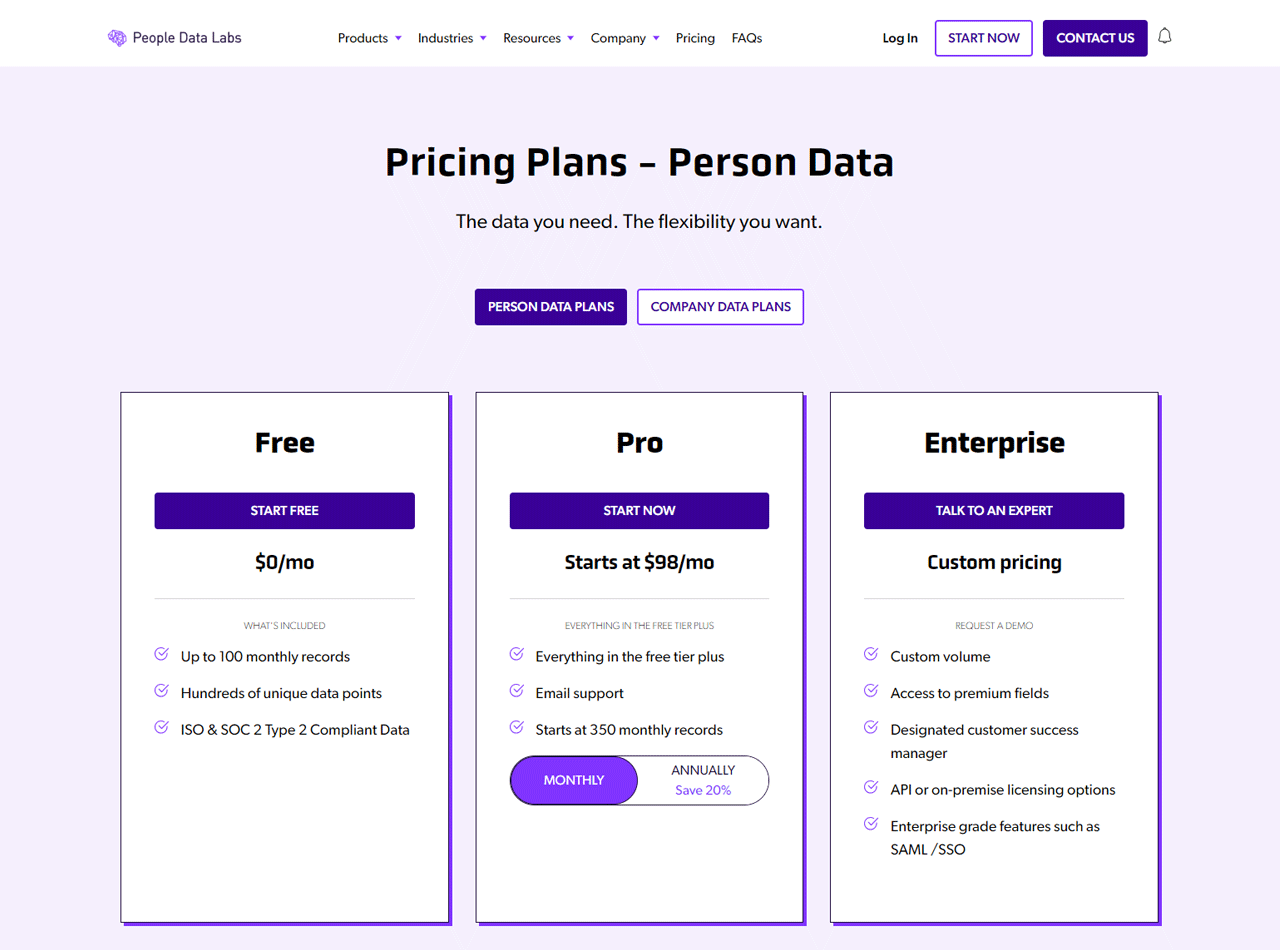
Task: Switch Pro billing to Annually
Action: [703, 780]
